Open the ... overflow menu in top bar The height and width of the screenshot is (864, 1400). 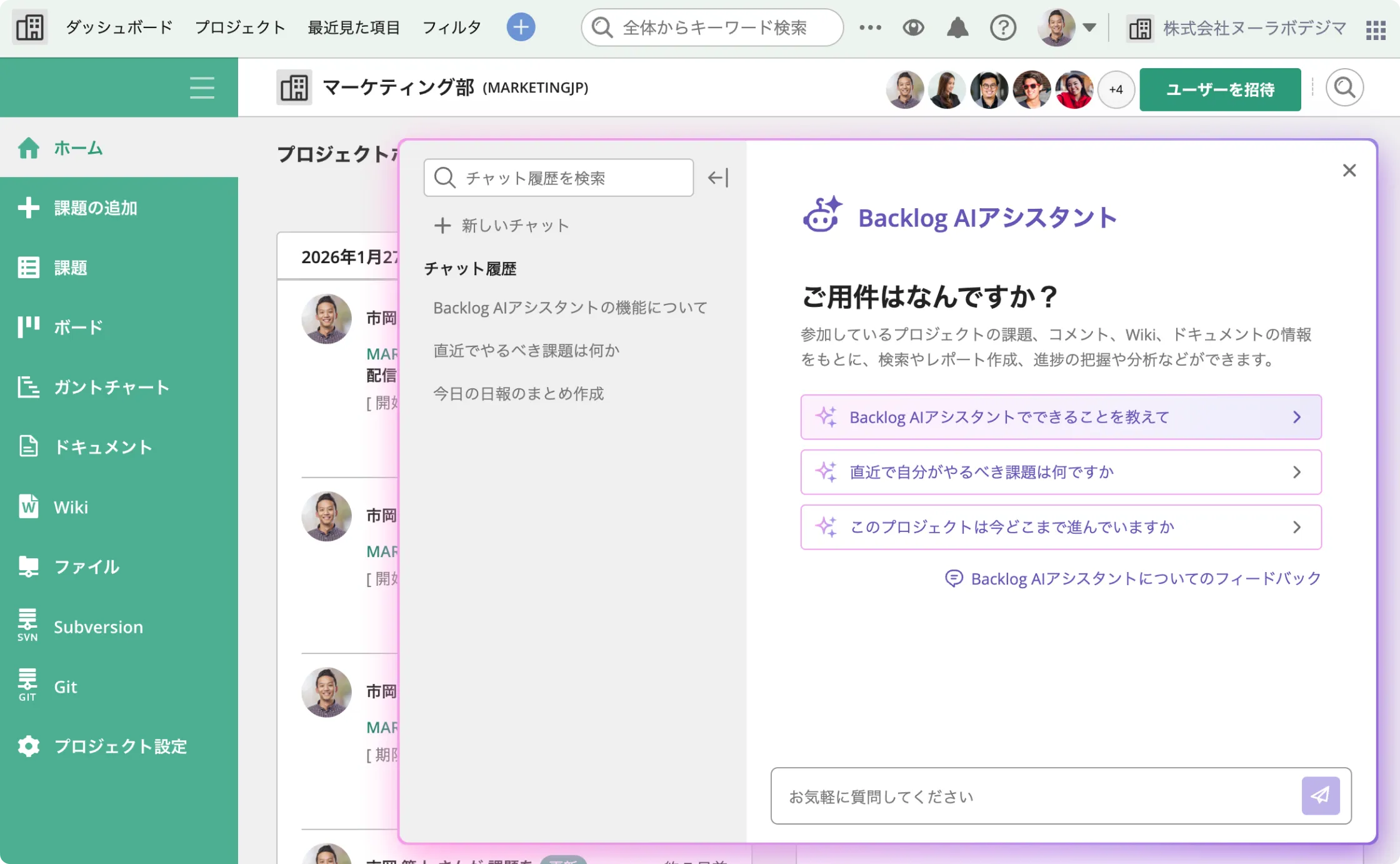870,28
